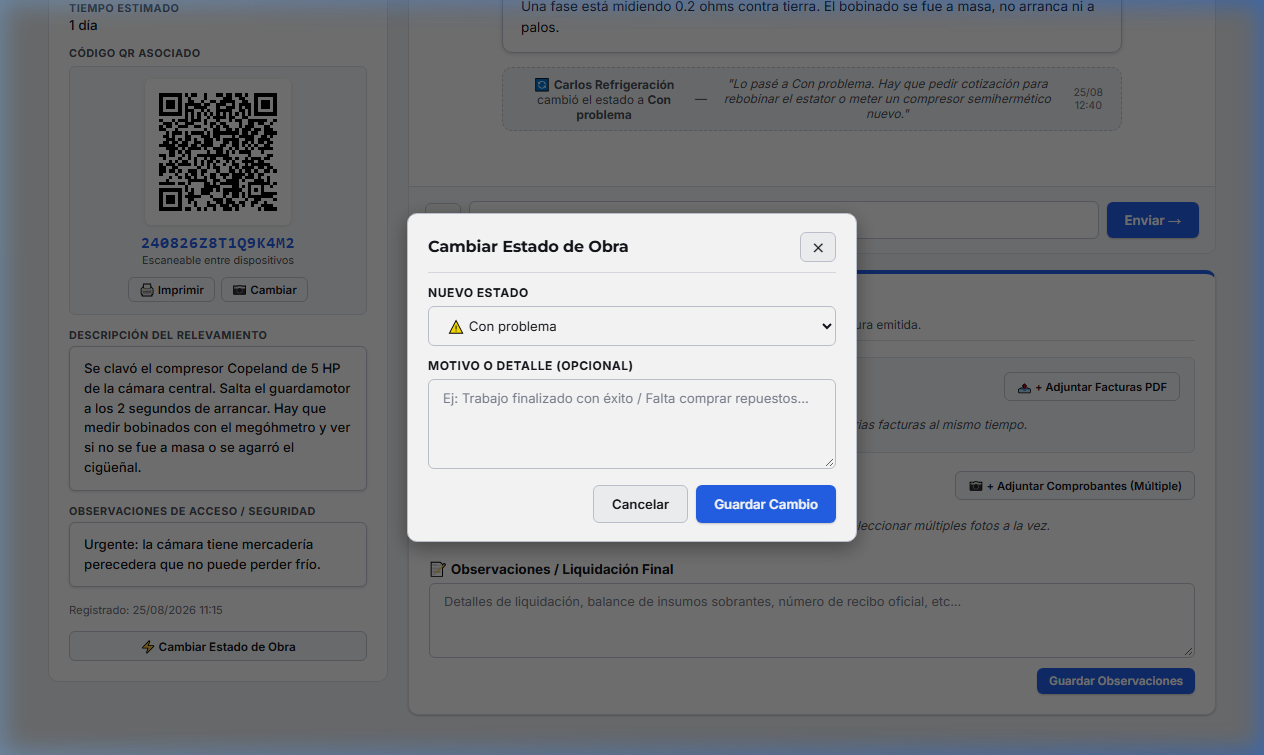Click the warning icon in the Nuevo Estado select
The width and height of the screenshot is (1264, 755).
456,326
